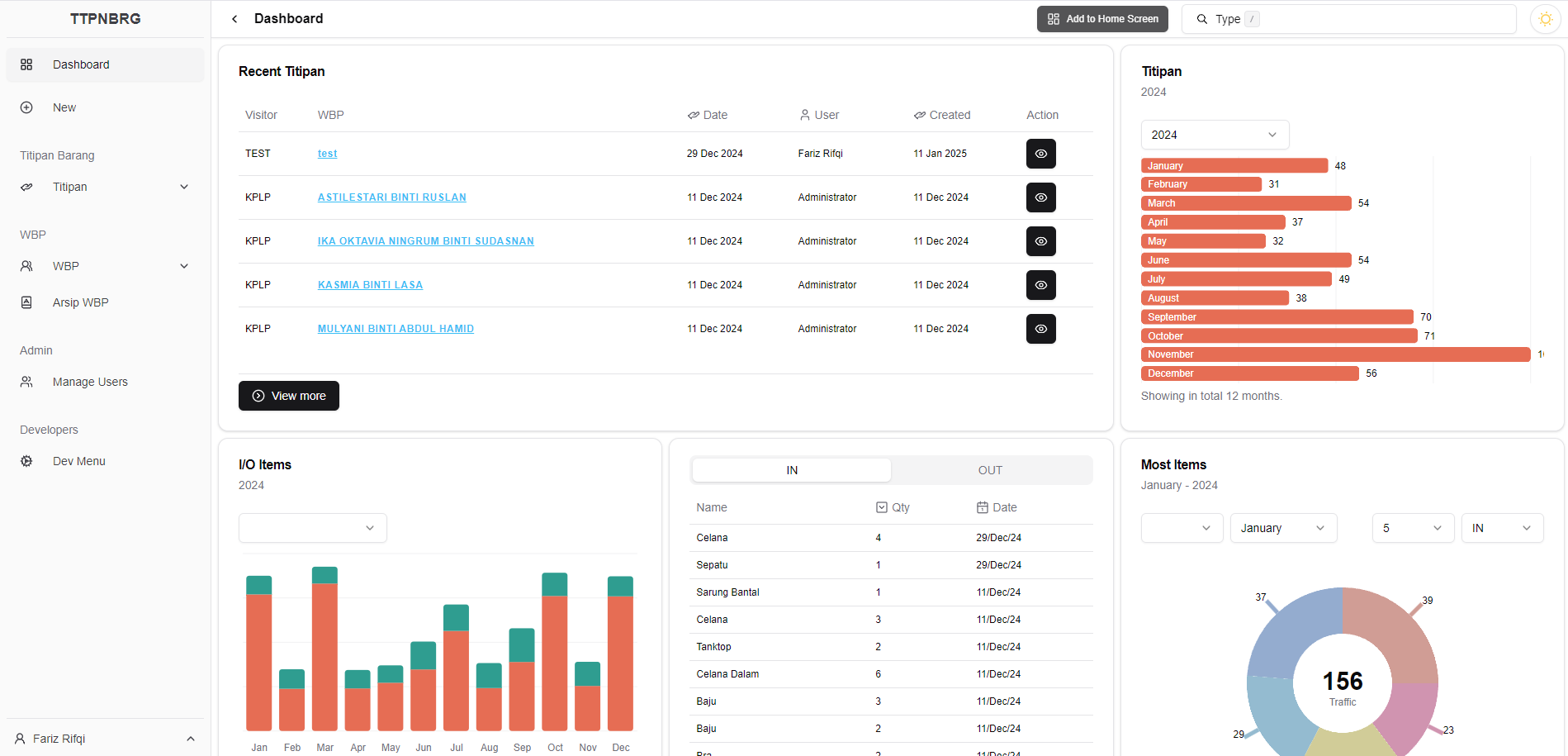Click the Manage Users icon in sidebar
Viewport: 1568px width, 756px height.
click(x=26, y=382)
